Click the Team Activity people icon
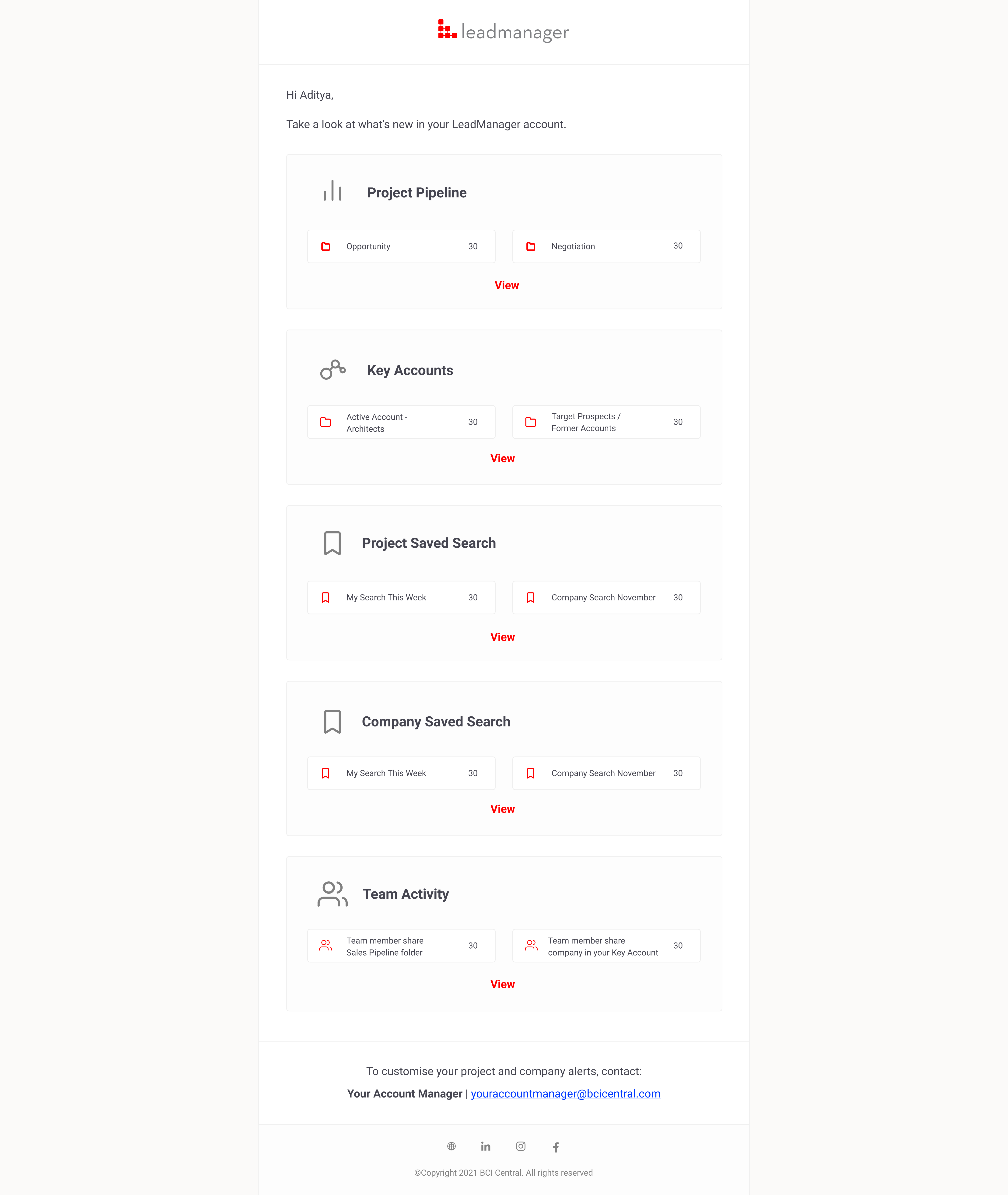Viewport: 1008px width, 1195px height. click(x=332, y=894)
